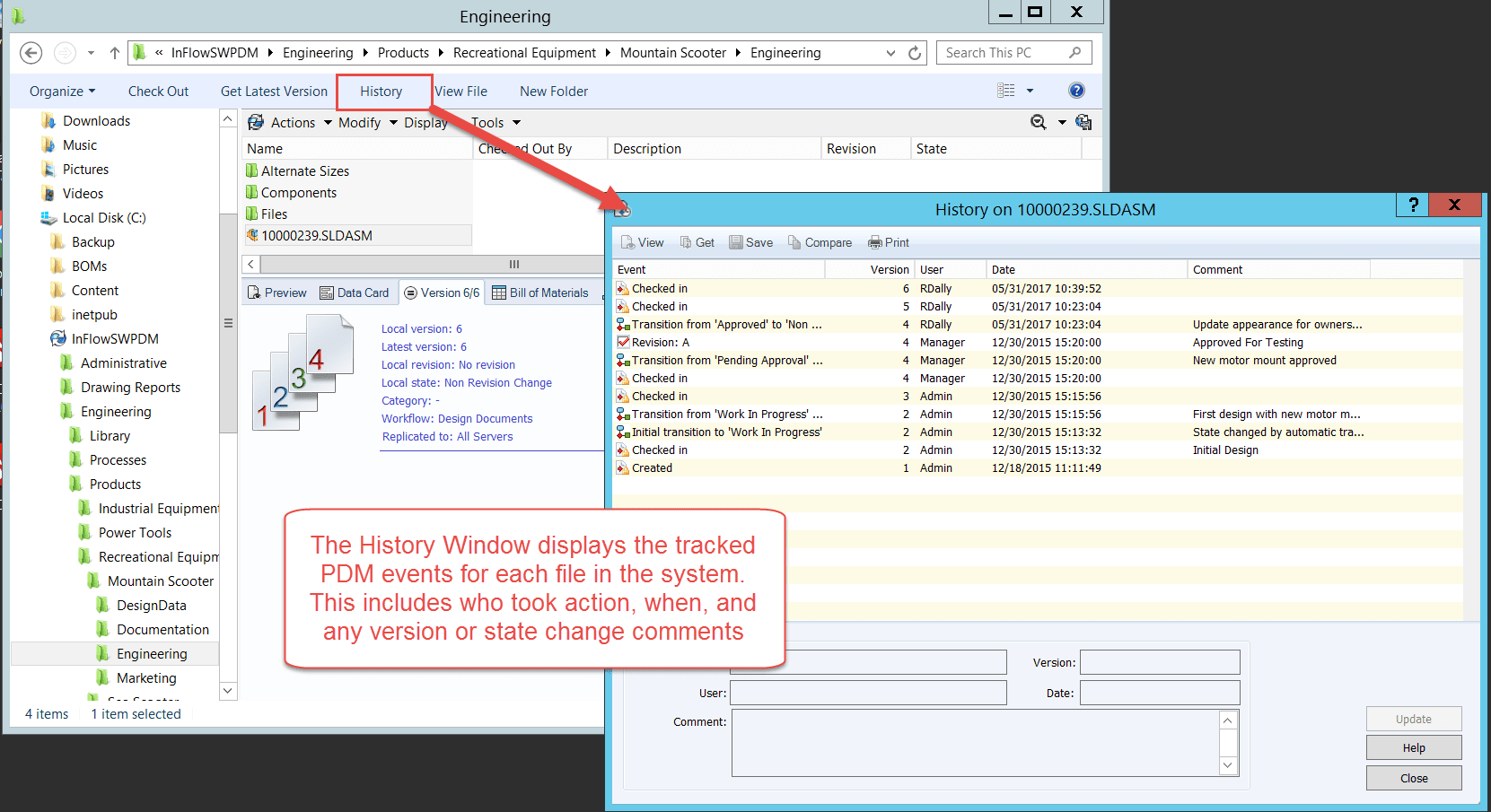Click the Save icon in History toolbar
The image size is (1491, 812).
pos(736,243)
